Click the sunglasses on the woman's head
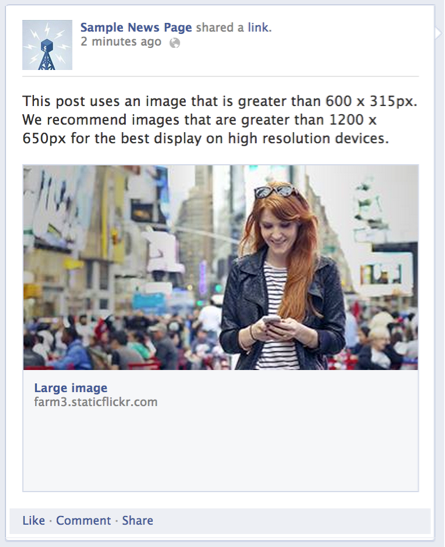 (x=276, y=191)
